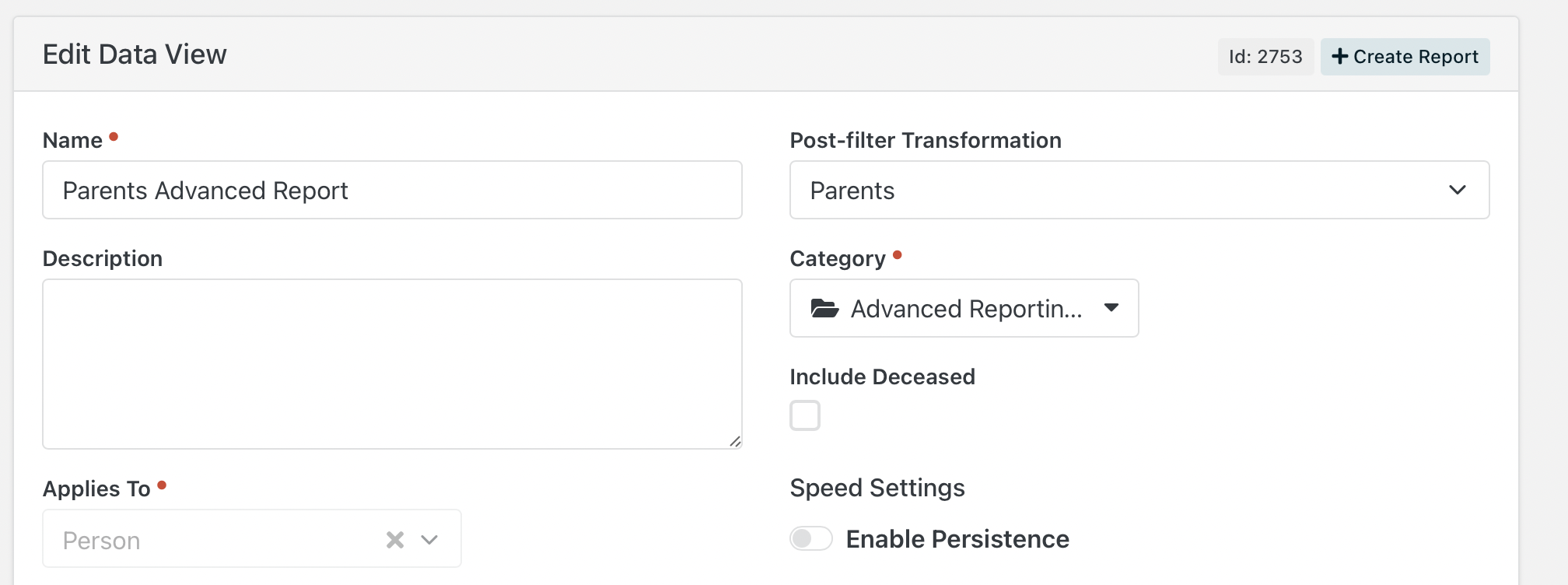
Task: Toggle the Enable Persistence switch
Action: [x=811, y=538]
